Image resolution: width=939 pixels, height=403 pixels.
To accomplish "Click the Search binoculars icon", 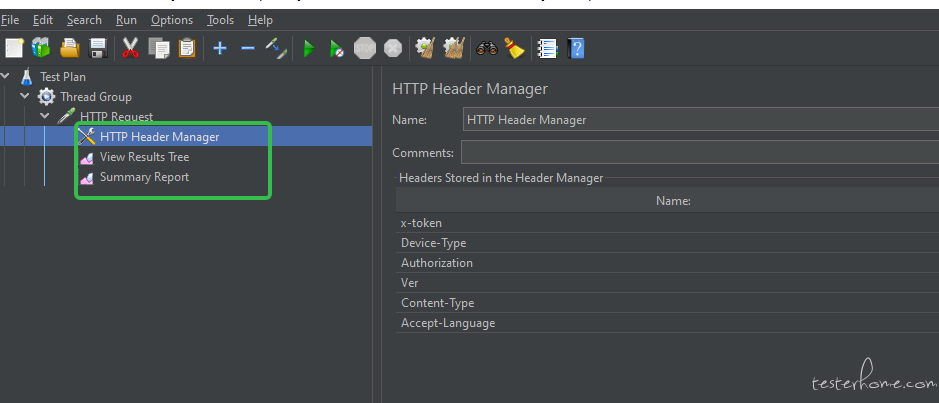I will click(487, 47).
